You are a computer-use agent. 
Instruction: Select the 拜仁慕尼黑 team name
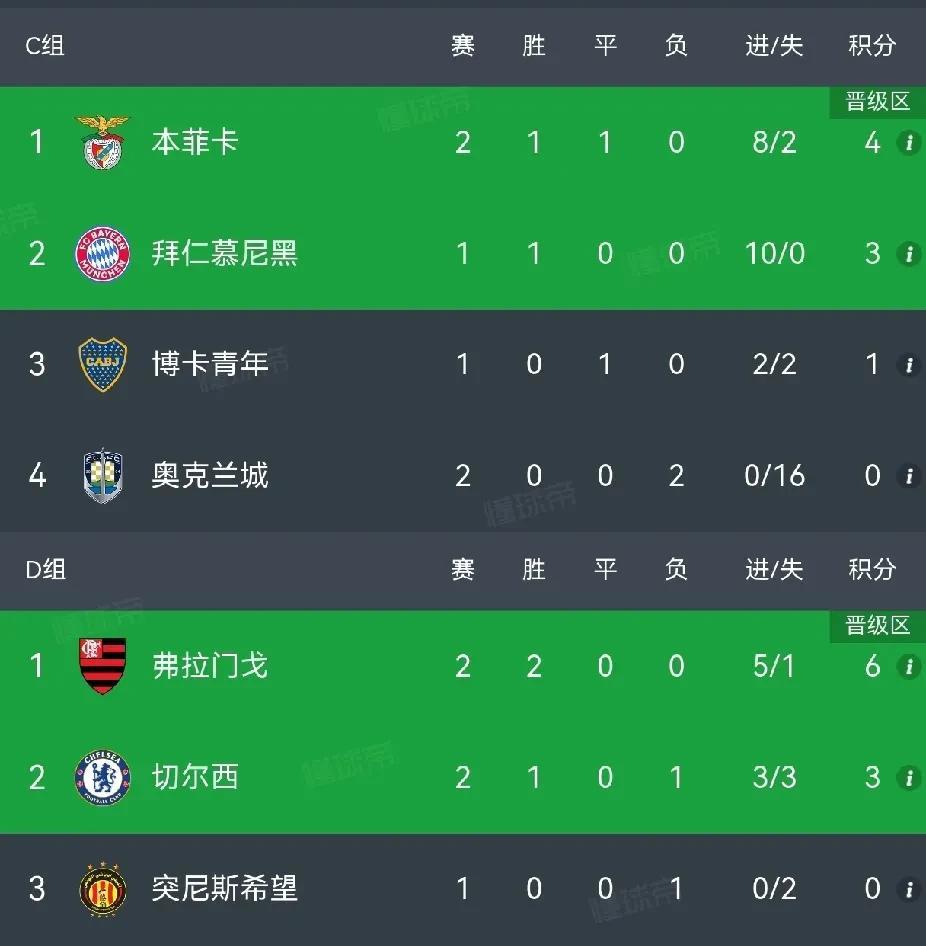tap(224, 253)
